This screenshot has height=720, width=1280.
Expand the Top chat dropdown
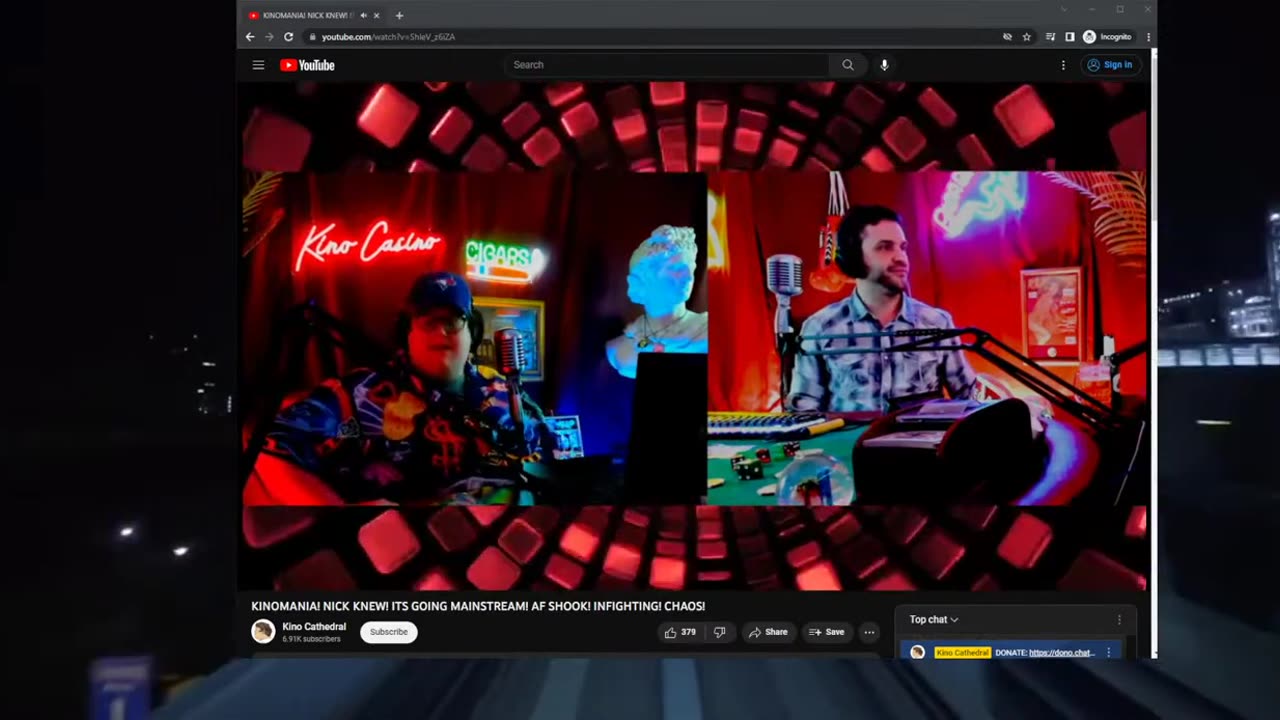[x=934, y=620]
